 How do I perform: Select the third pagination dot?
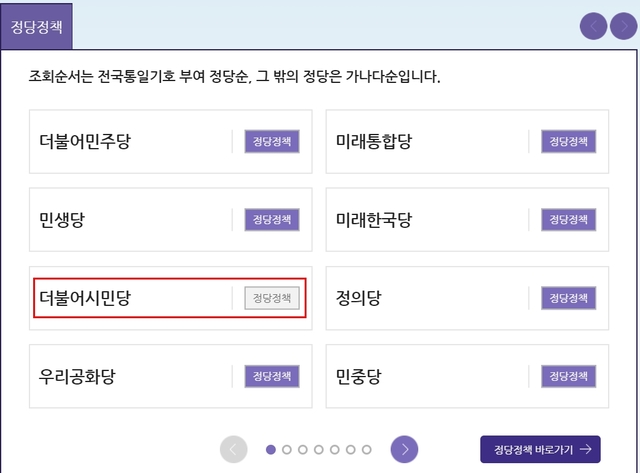coord(303,449)
